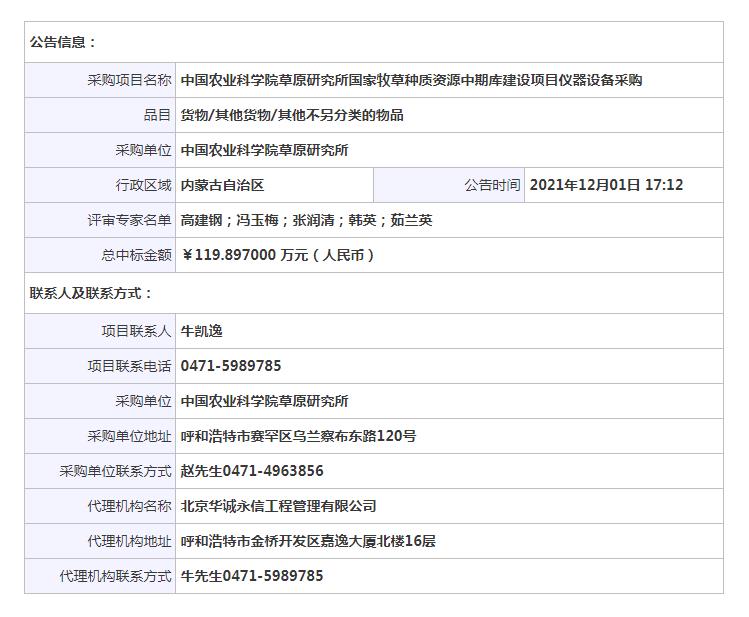Click the contact 赵先生0471-4963856

(x=252, y=471)
